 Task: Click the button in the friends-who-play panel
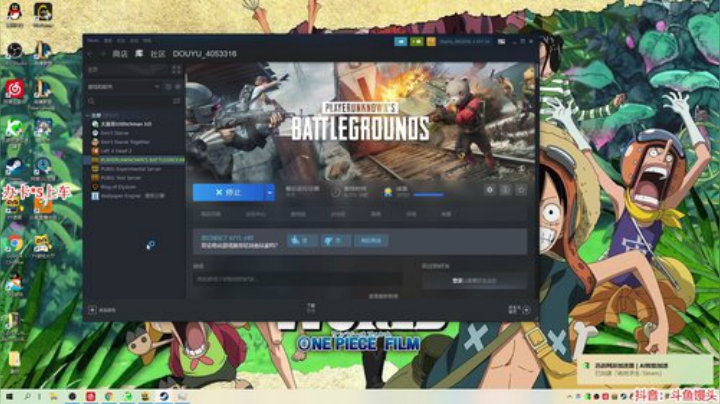474,281
